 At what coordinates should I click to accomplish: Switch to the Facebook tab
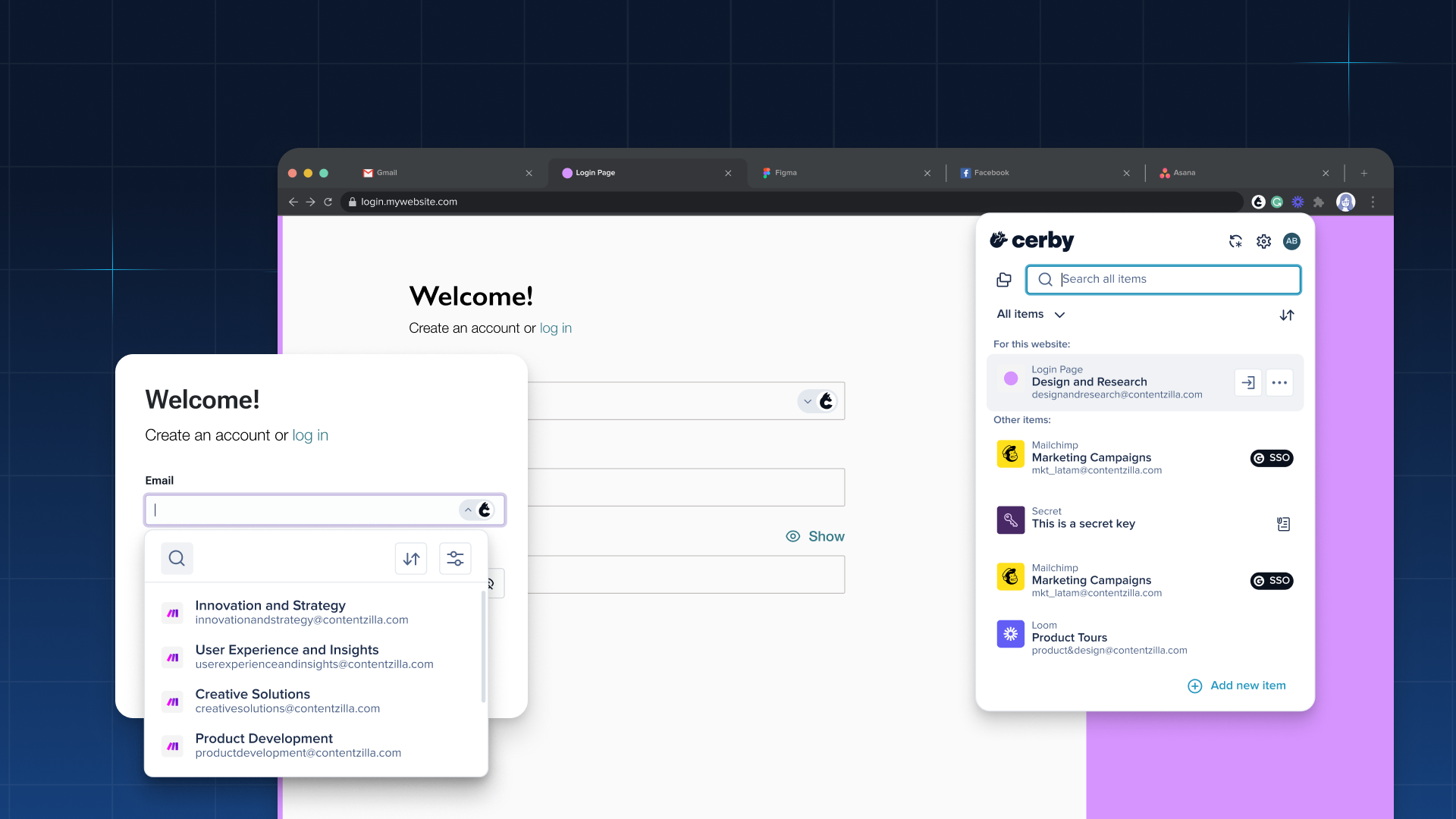click(x=1045, y=173)
